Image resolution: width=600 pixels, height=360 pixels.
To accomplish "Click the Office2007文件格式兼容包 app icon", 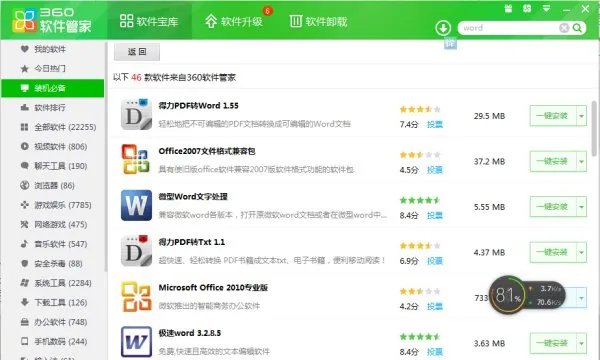I will pyautogui.click(x=136, y=159).
